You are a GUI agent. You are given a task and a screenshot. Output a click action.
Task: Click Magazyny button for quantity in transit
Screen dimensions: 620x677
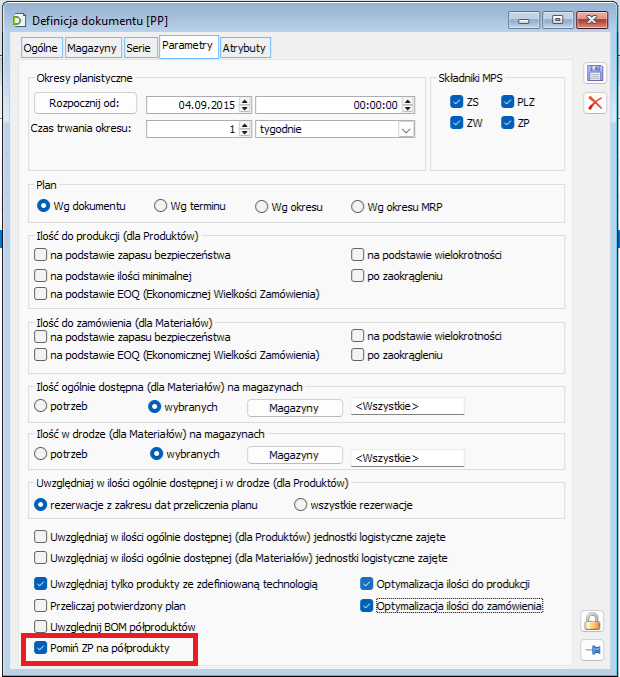pos(295,455)
